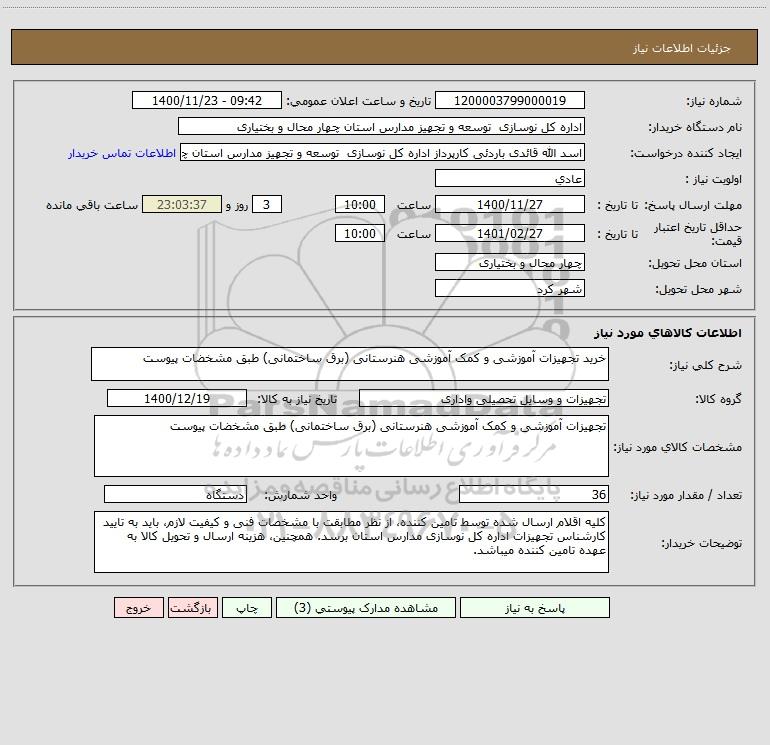Click the label 'مشخصات کالای مورد نیاز:'

(678, 447)
